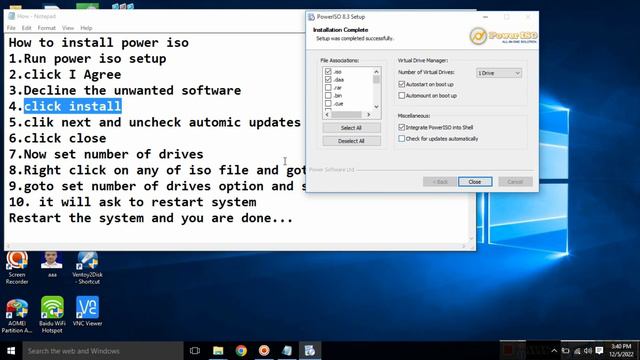Click Close button in PowerISO setup
The height and width of the screenshot is (360, 640).
(475, 182)
